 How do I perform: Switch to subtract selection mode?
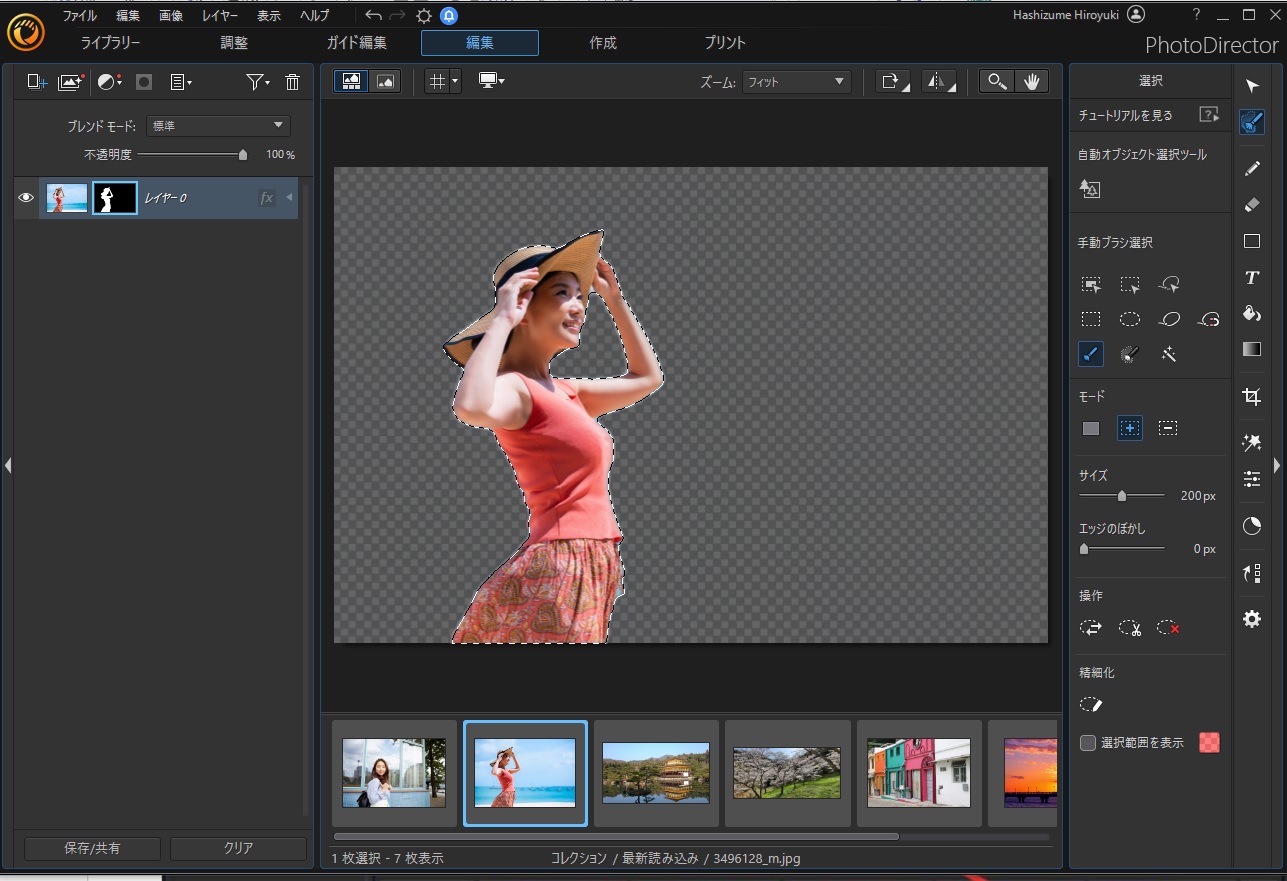(1167, 428)
